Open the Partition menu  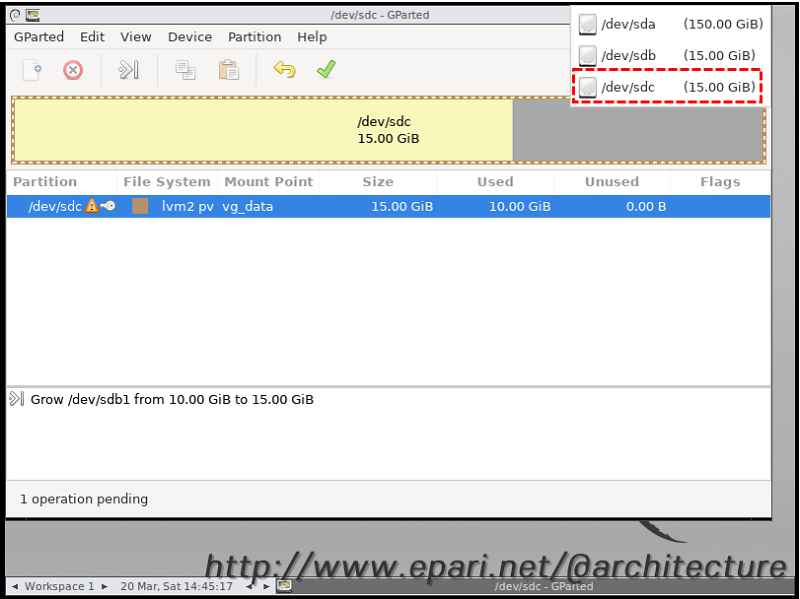[x=255, y=37]
